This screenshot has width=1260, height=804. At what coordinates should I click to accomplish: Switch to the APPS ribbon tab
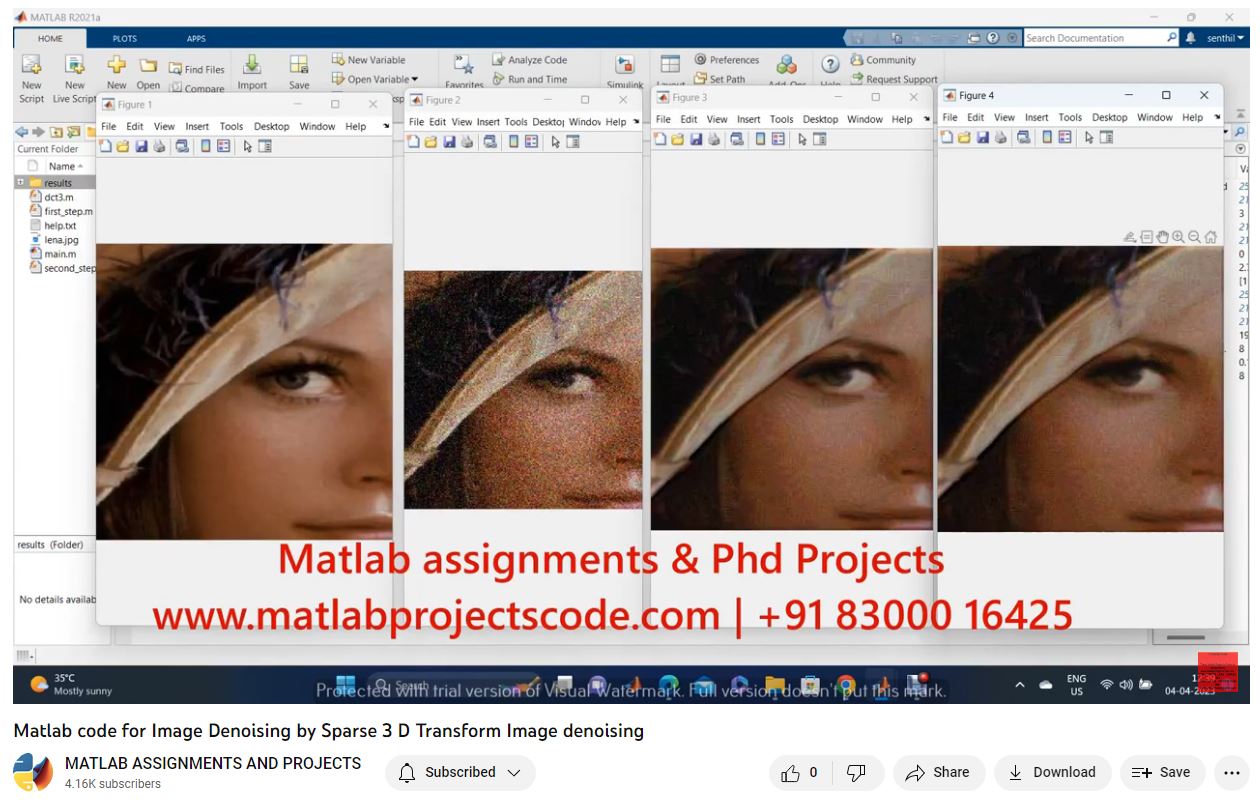pyautogui.click(x=196, y=39)
